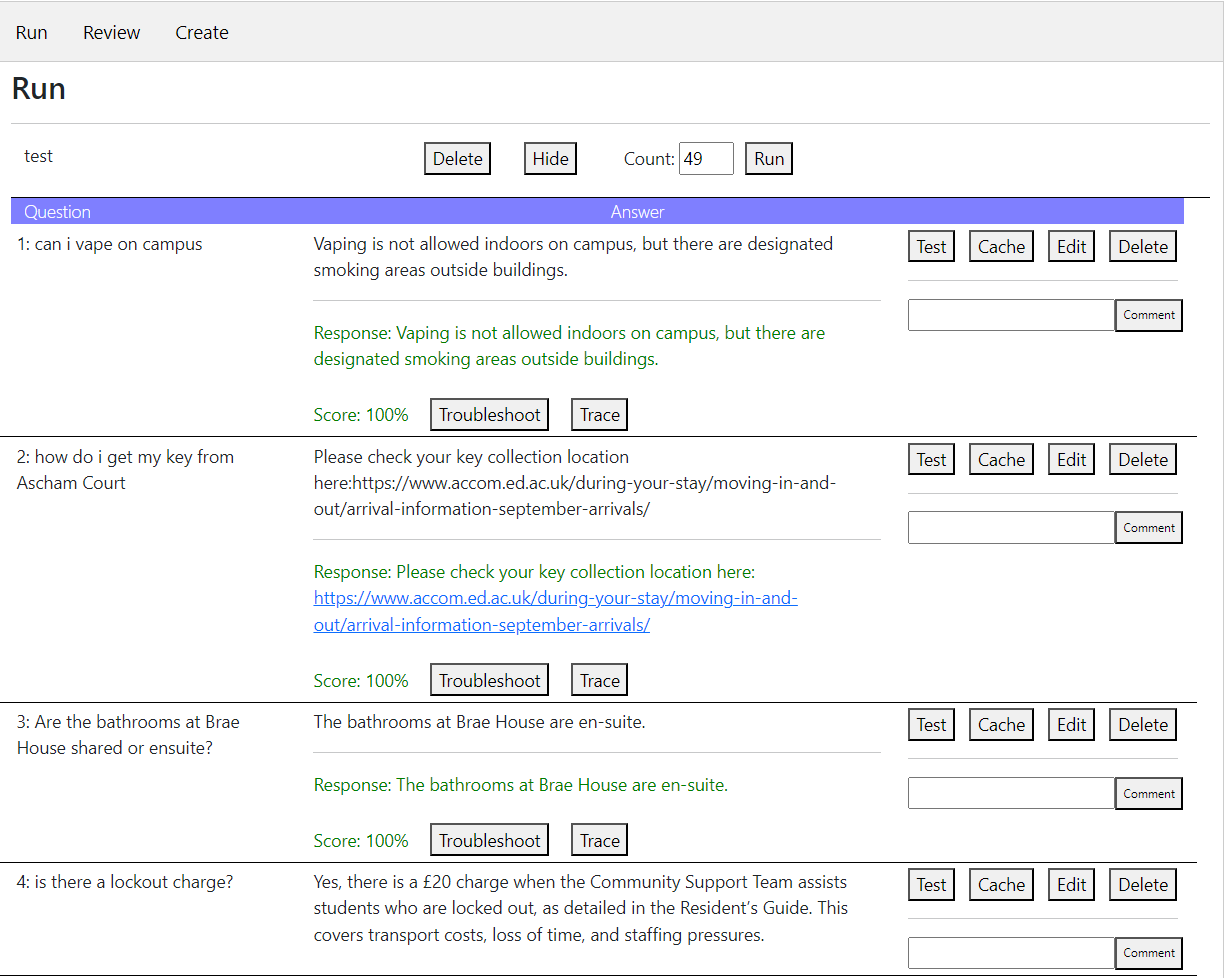The width and height of the screenshot is (1228, 978).
Task: Click the Hide button for test
Action: [550, 159]
